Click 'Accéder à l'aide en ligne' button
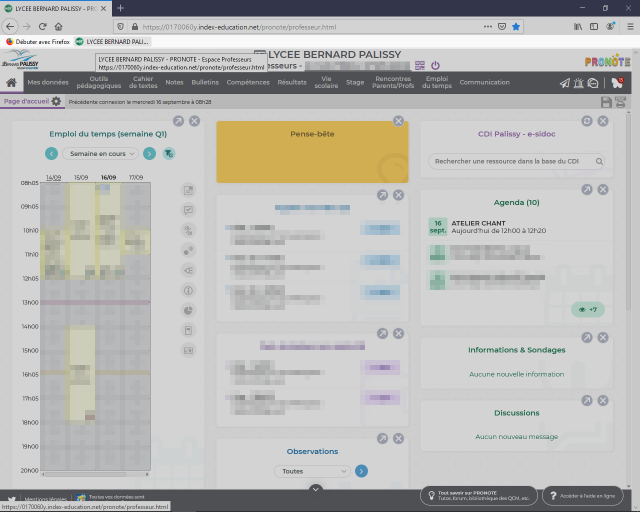 coord(581,495)
